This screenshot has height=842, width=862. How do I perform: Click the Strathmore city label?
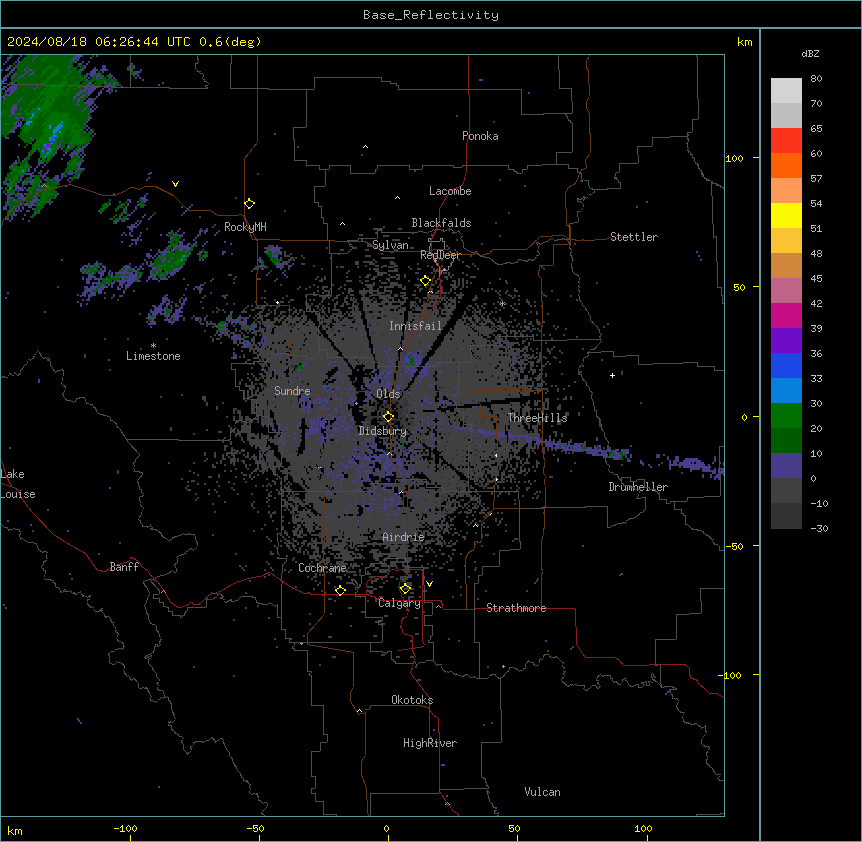(x=516, y=608)
